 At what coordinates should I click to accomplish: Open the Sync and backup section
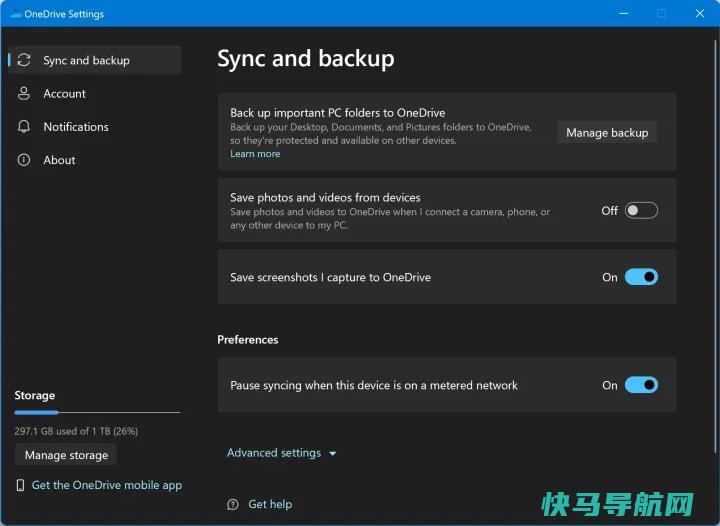click(95, 60)
